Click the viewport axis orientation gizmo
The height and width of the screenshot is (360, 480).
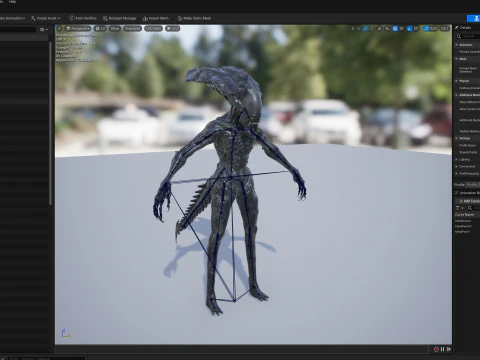[65, 334]
